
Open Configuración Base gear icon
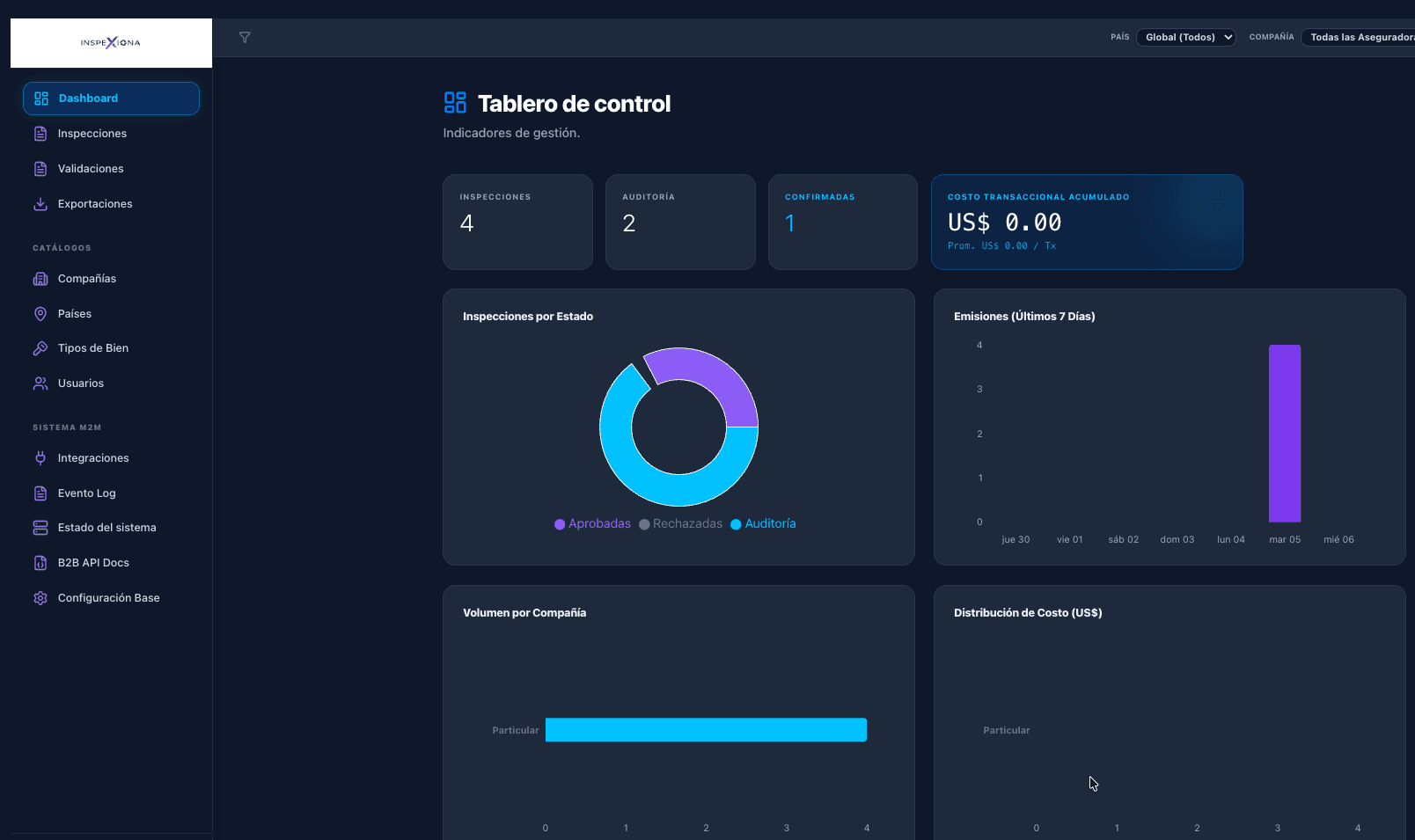coord(40,598)
